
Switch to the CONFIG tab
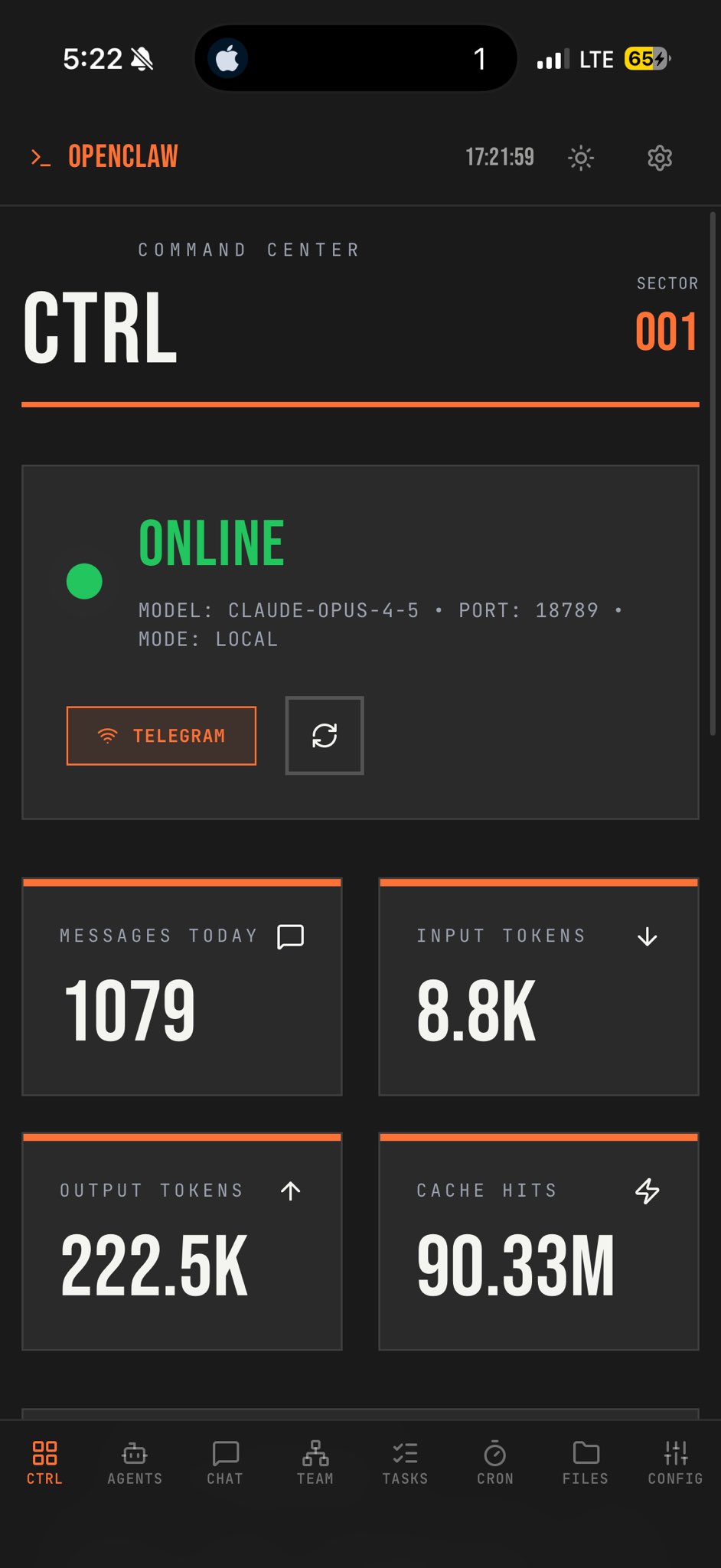pos(675,1462)
